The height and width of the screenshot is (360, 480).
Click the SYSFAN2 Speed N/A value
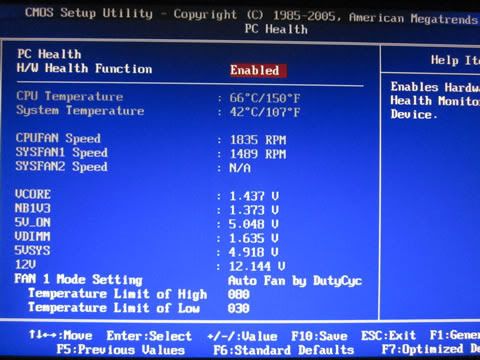(x=240, y=168)
